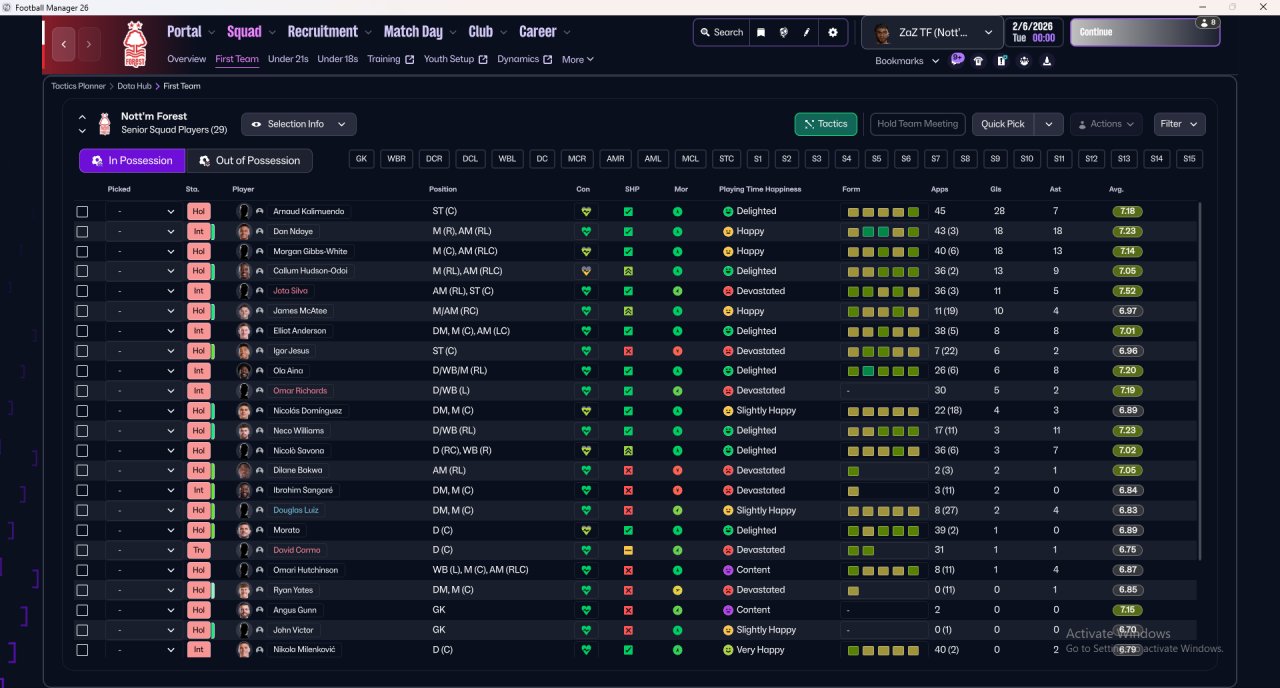The image size is (1280, 688).
Task: Open the bookmark icon next to Search
Action: [761, 32]
